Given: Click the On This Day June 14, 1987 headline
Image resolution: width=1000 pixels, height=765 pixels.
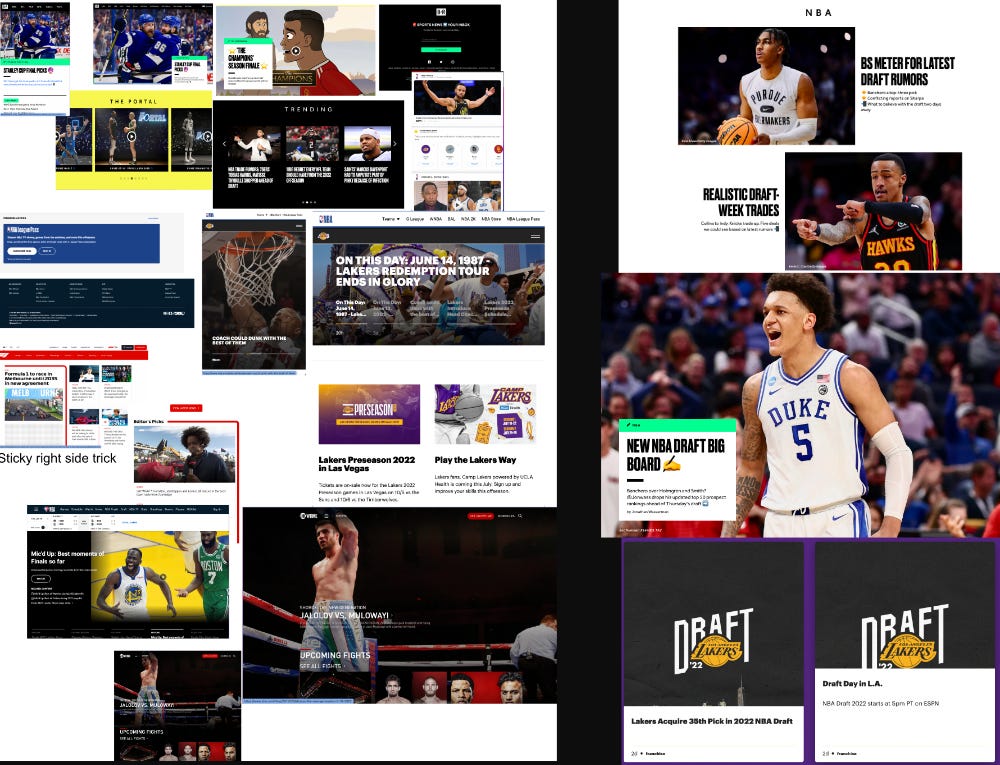Looking at the screenshot, I should (x=412, y=271).
